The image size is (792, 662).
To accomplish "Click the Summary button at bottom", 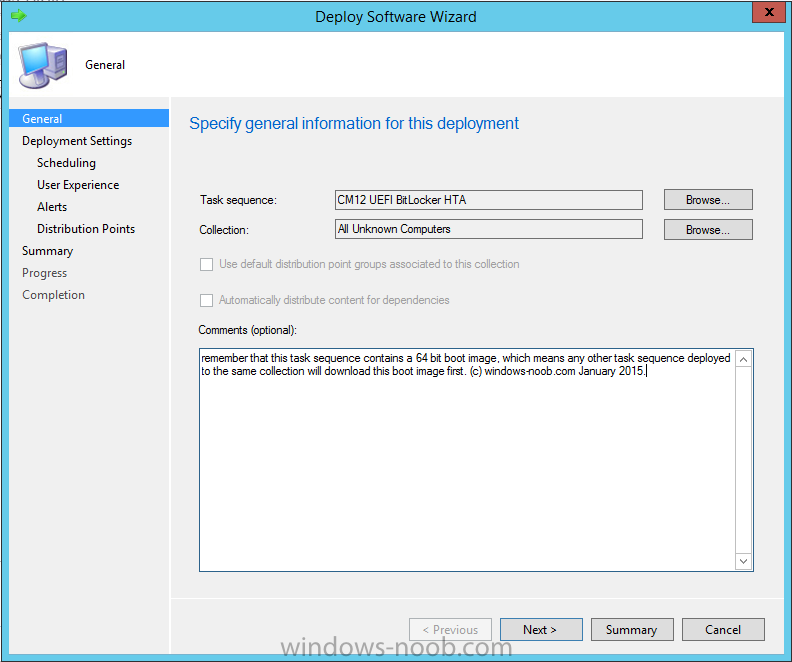I will click(632, 630).
